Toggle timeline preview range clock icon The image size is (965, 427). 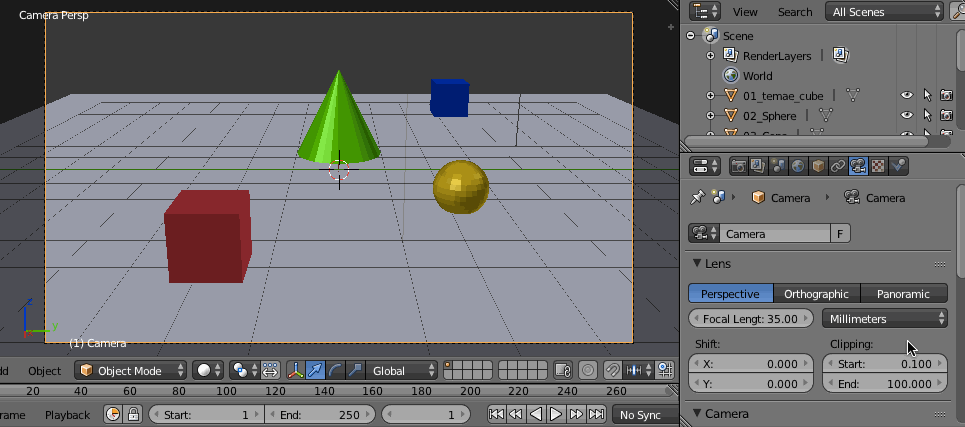click(113, 415)
